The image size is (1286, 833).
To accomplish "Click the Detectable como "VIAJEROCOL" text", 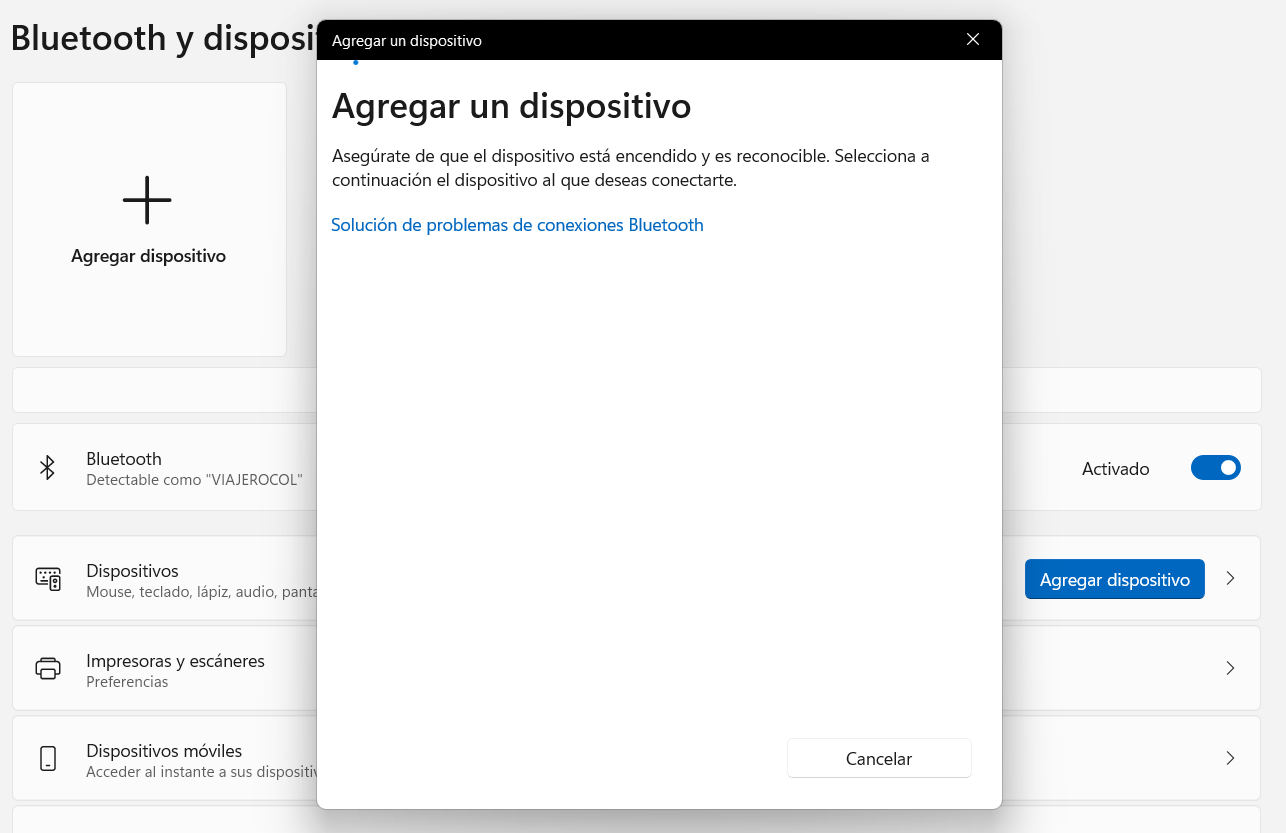I will point(194,480).
